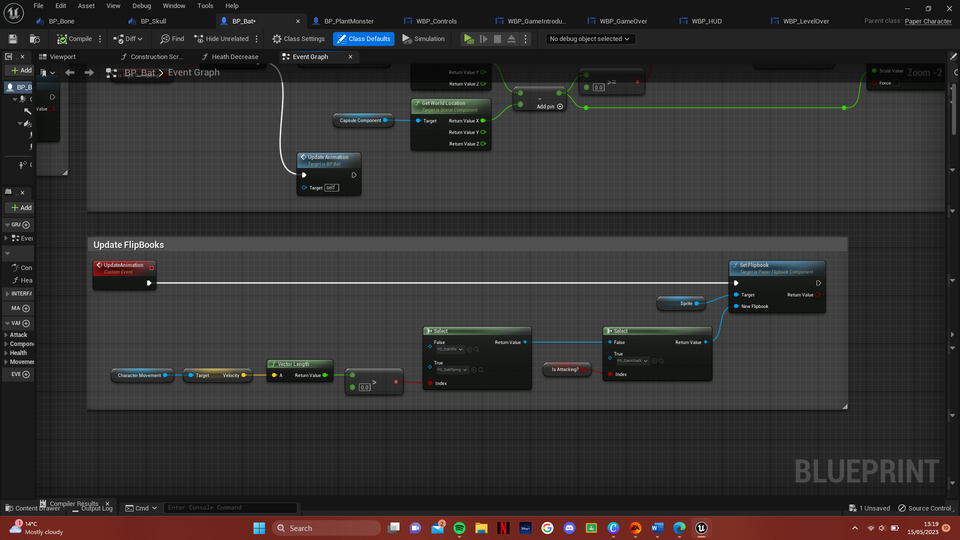Screen dimensions: 960x540
Task: Navigate forward in graph history
Action: click(89, 72)
